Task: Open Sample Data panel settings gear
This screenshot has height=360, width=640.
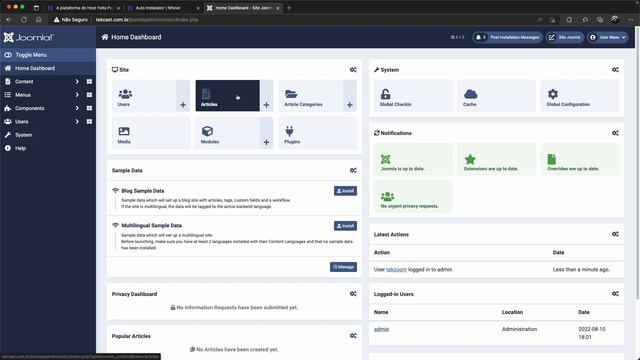Action: [x=353, y=170]
